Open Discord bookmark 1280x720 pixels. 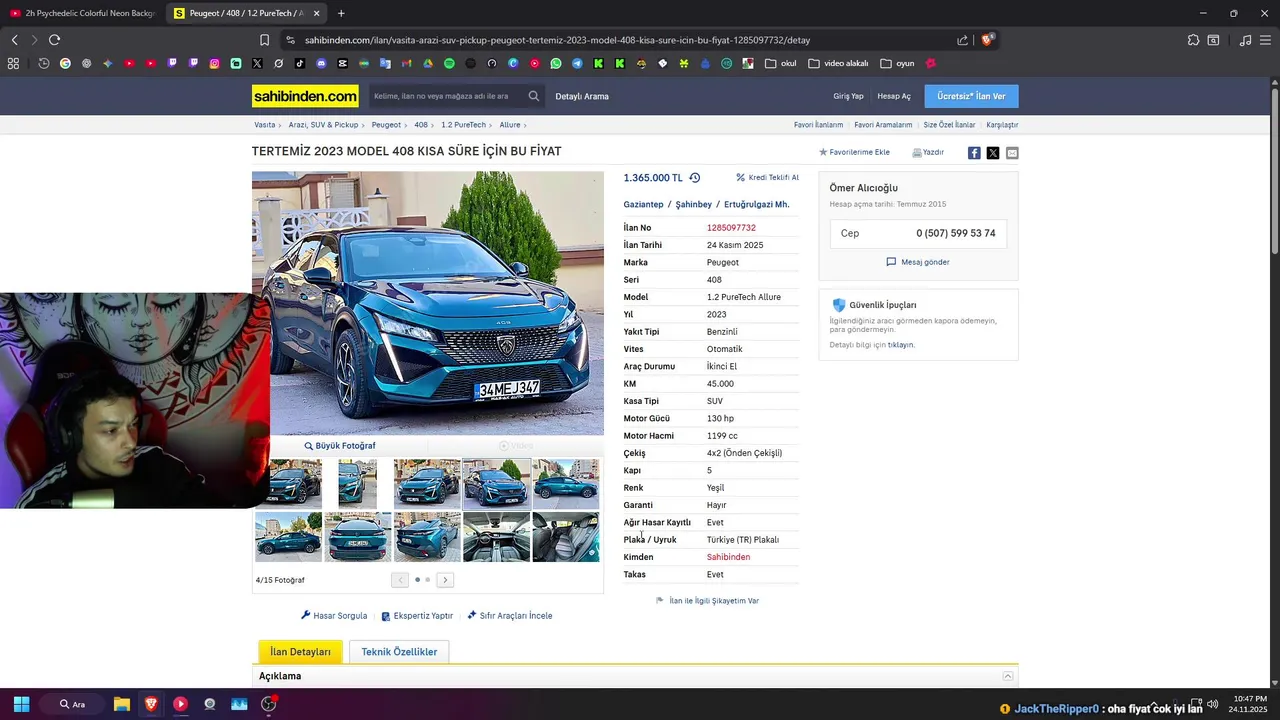click(321, 63)
